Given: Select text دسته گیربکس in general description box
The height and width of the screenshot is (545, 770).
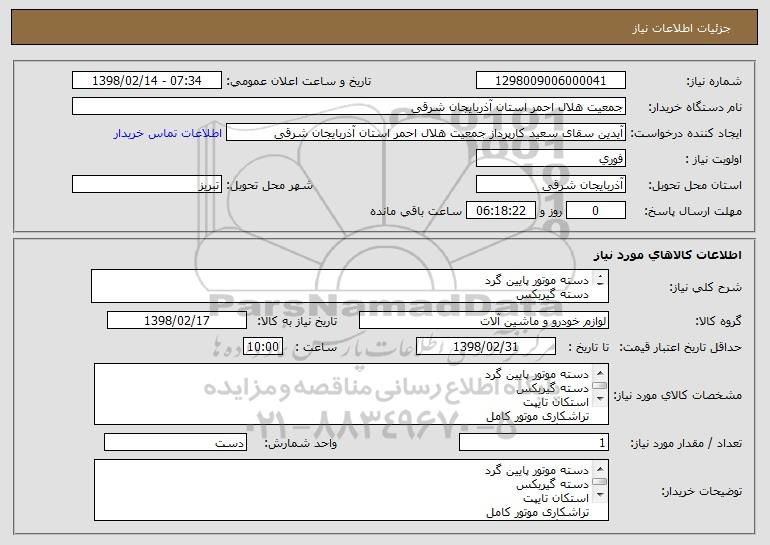Looking at the screenshot, I should point(552,295).
